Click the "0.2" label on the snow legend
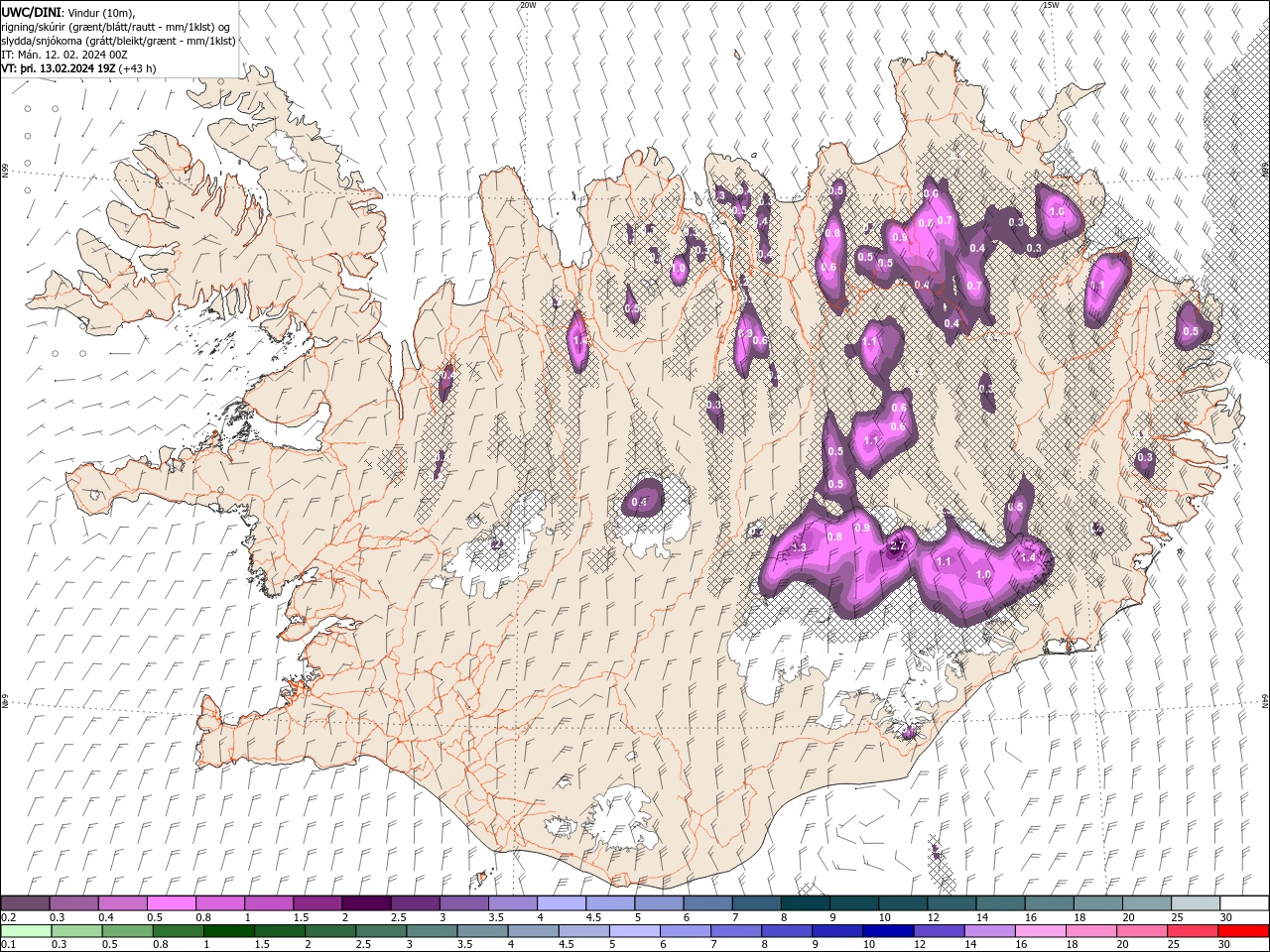Viewport: 1270px width, 952px height. [x=7, y=917]
